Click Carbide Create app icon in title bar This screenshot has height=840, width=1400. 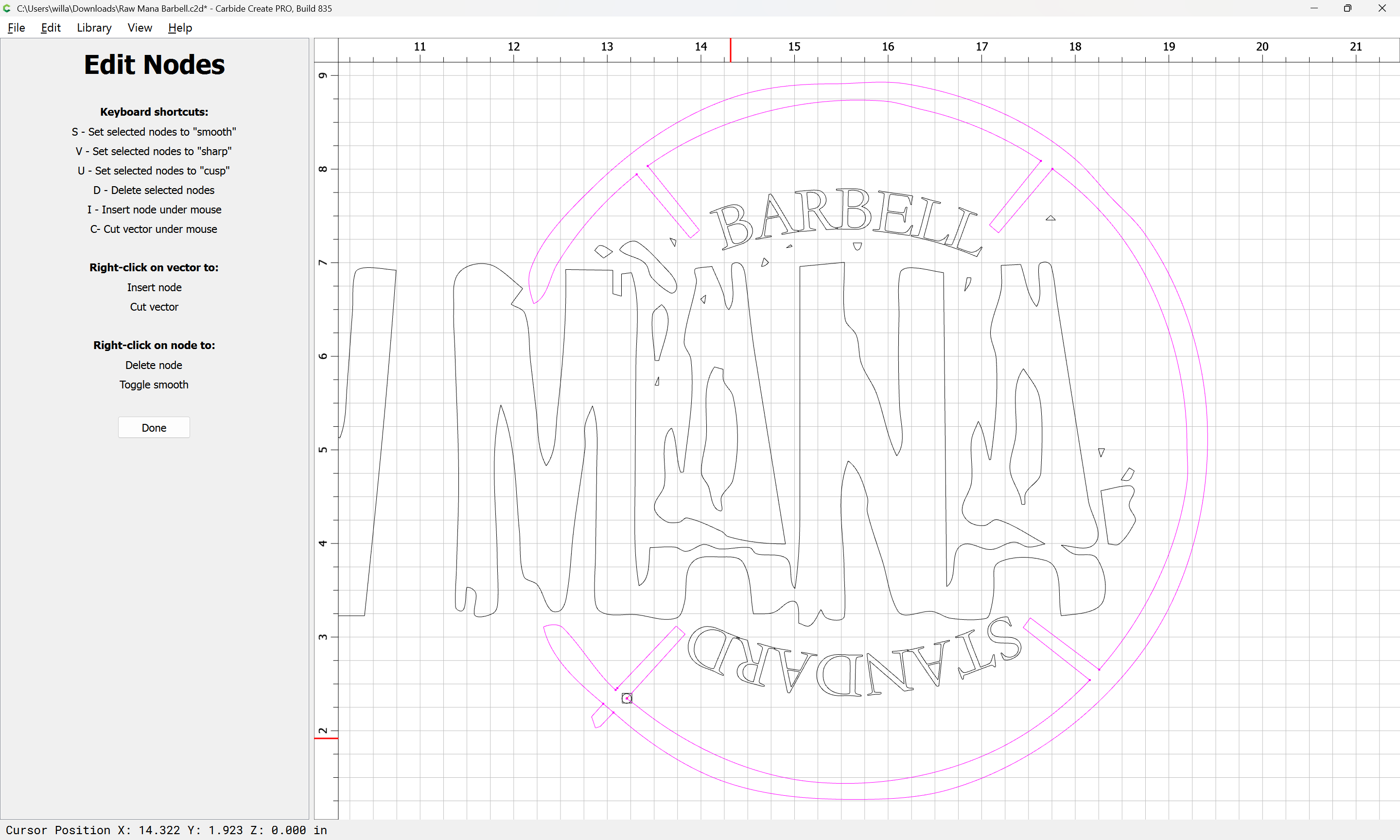point(7,8)
